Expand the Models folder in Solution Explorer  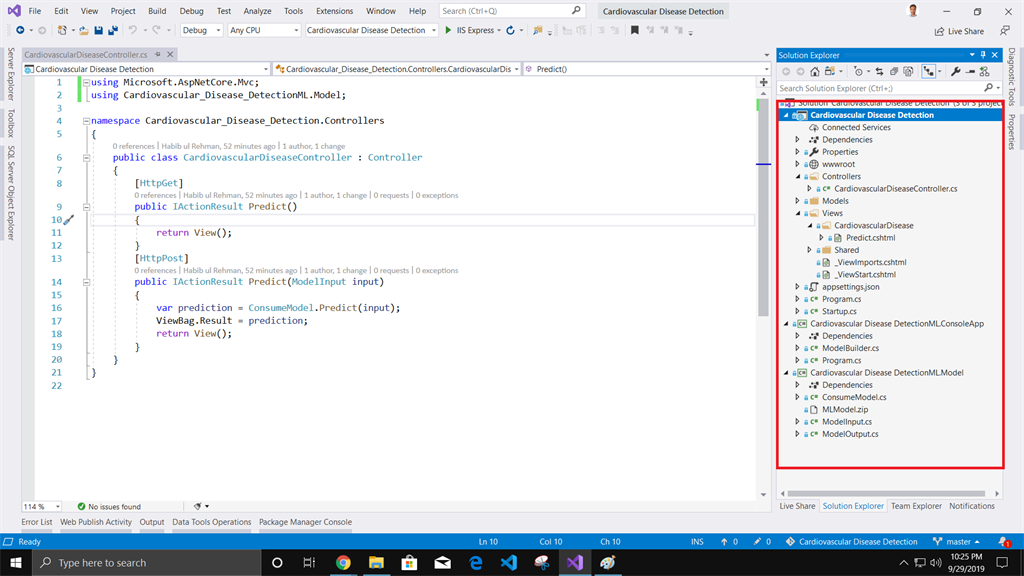[798, 201]
